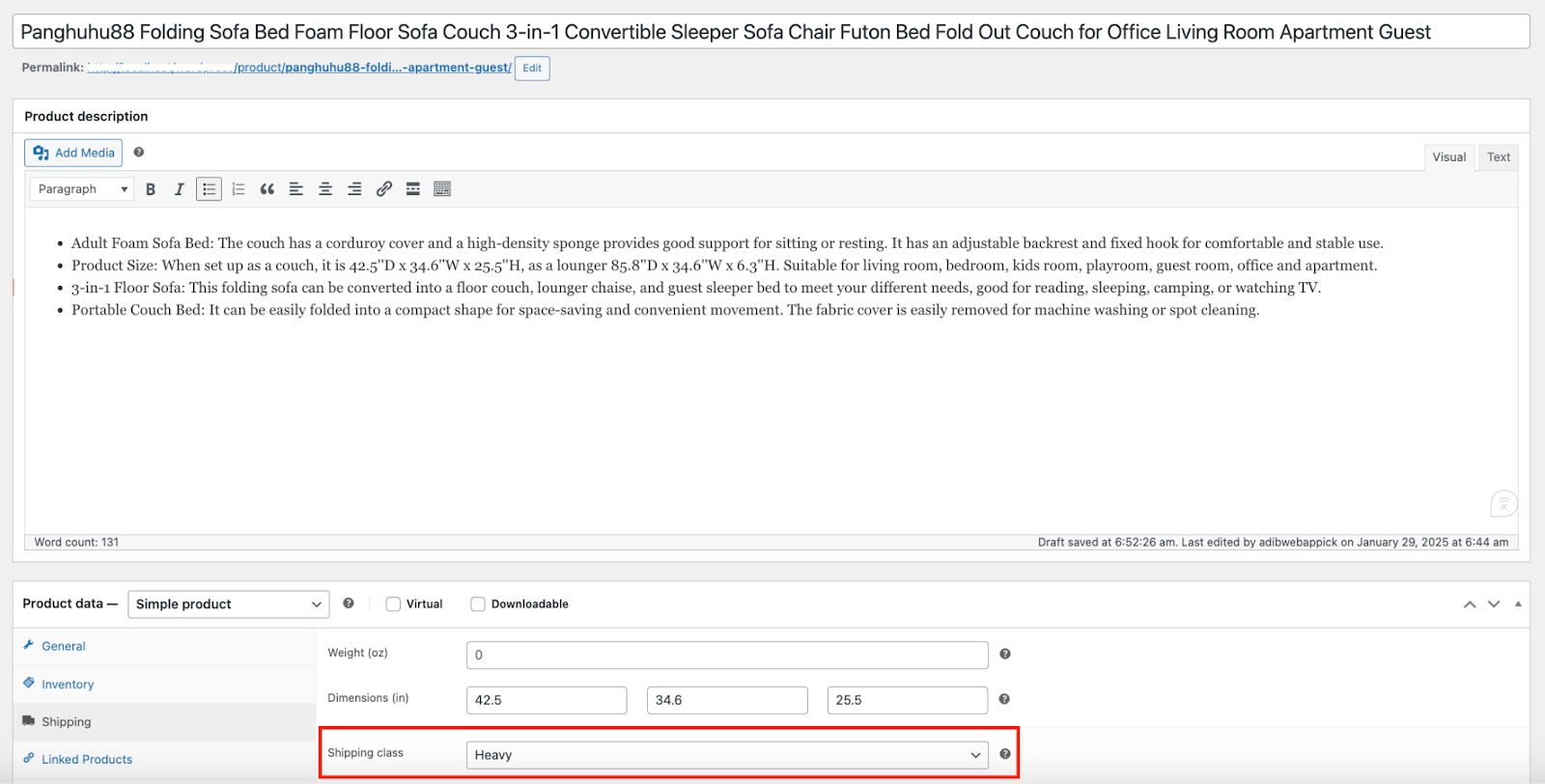
Task: Click the Weight (oz) input field
Action: coord(727,655)
